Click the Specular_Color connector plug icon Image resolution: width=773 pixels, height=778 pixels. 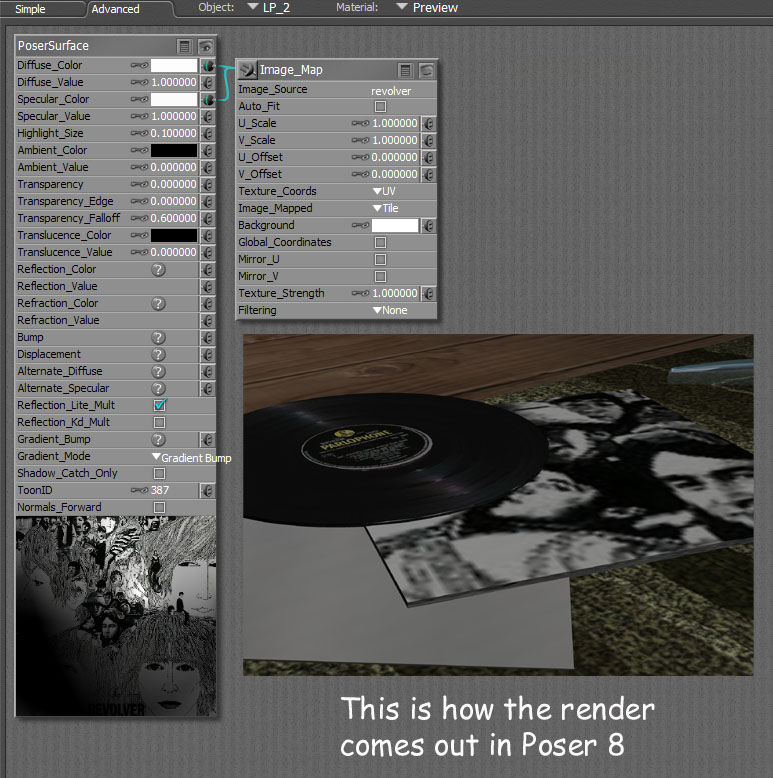(x=208, y=99)
